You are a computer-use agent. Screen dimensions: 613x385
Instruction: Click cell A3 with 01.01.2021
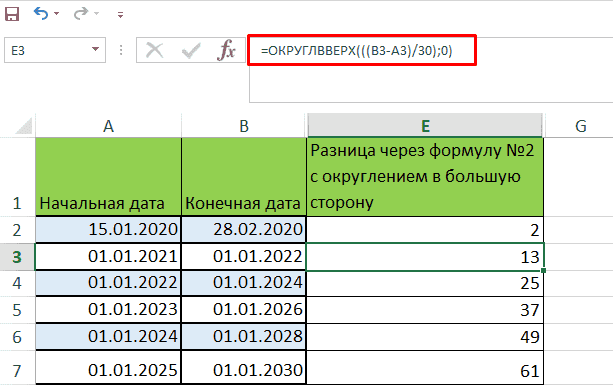pos(108,257)
